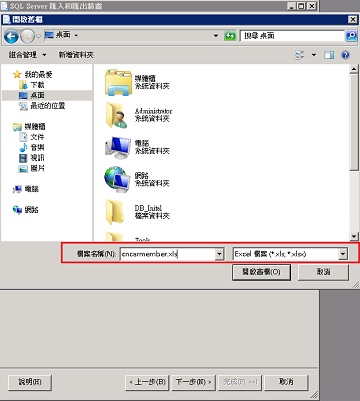The image size is (360, 401).
Task: Select 電腦 in the navigation pane
Action: (x=32, y=189)
